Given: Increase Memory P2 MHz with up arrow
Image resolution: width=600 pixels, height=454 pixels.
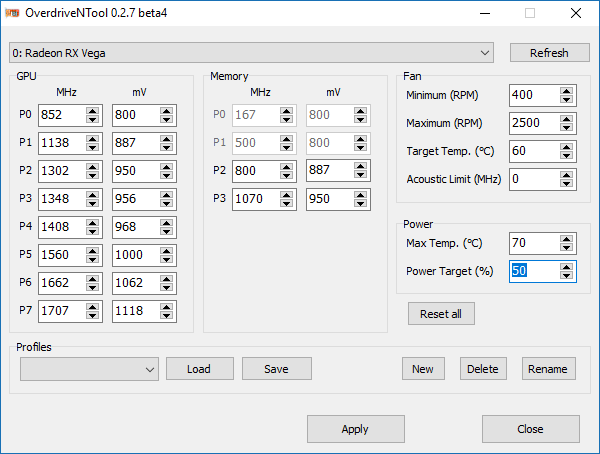Looking at the screenshot, I should pos(286,167).
